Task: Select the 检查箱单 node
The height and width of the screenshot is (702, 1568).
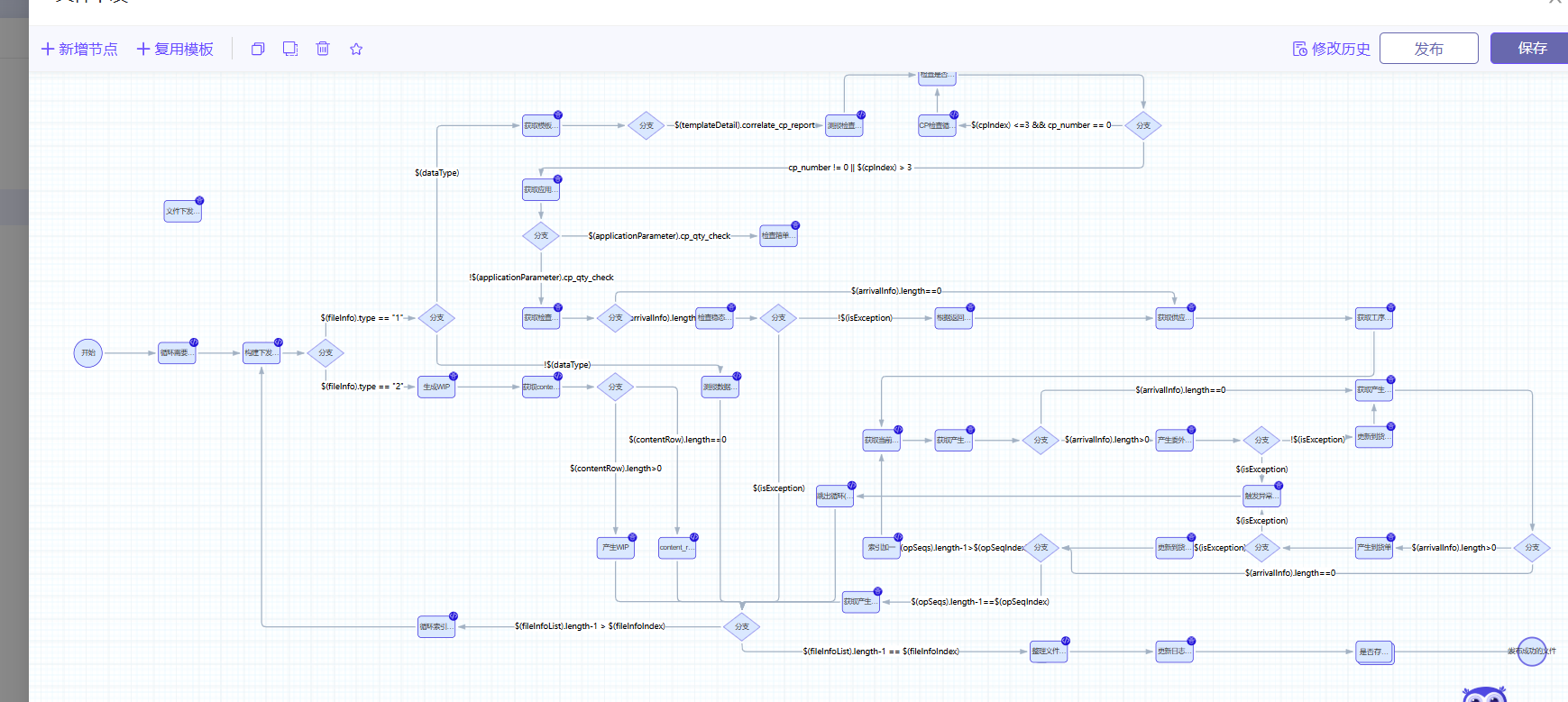Action: point(778,236)
